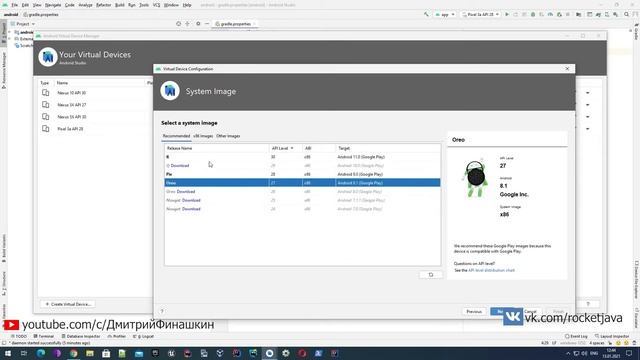Image resolution: width=640 pixels, height=360 pixels.
Task: Open the Profiler tool window
Action: [x=117, y=336]
